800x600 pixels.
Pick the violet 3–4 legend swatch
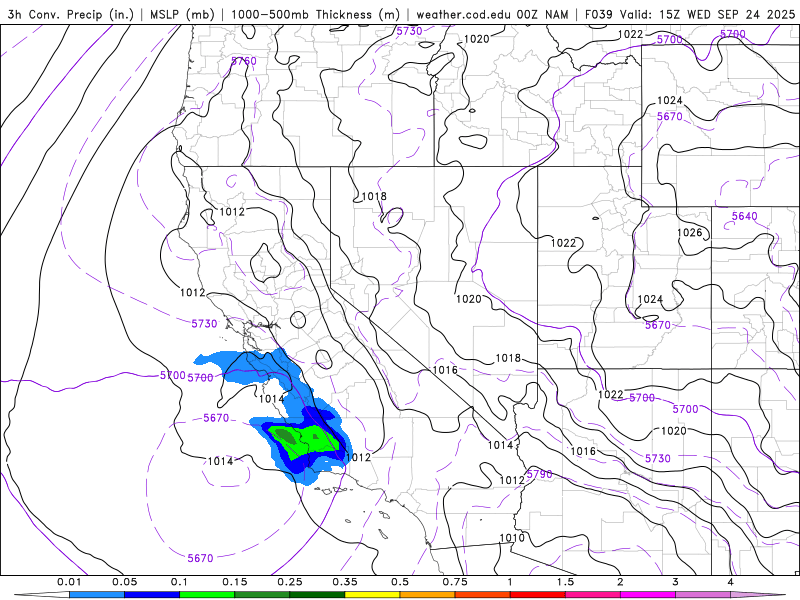tap(703, 595)
